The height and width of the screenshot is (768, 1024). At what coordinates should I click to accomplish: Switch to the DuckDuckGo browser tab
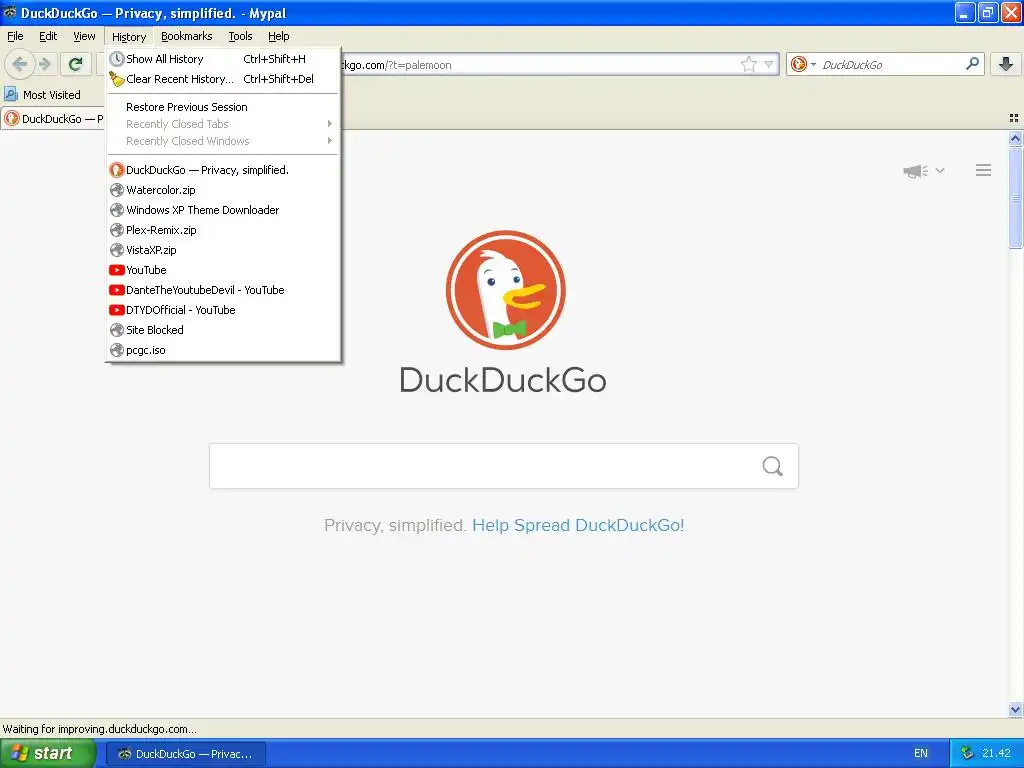tap(53, 119)
